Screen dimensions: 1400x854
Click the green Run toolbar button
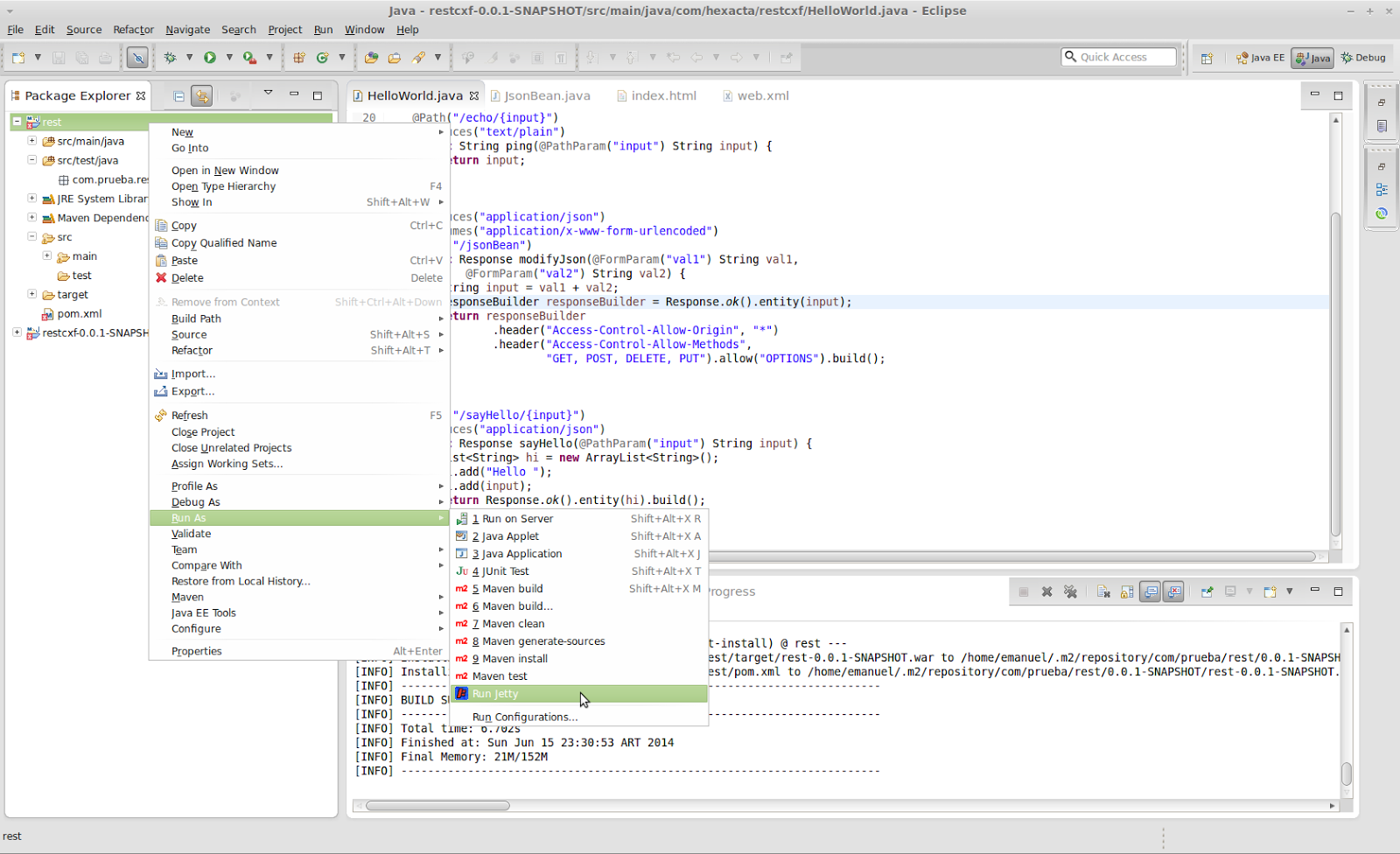210,58
